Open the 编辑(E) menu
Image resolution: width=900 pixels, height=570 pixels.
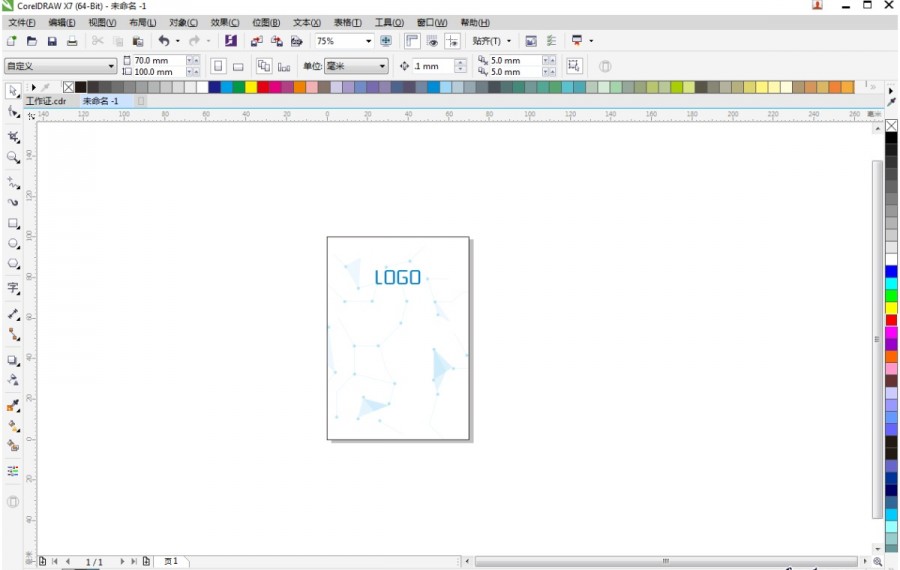[61, 22]
